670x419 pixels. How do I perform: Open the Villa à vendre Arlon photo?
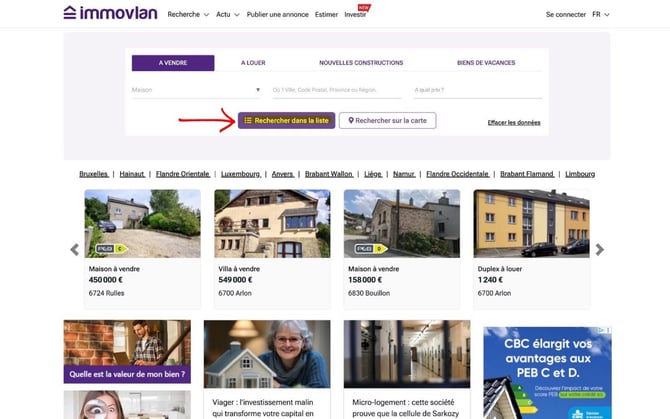(272, 224)
